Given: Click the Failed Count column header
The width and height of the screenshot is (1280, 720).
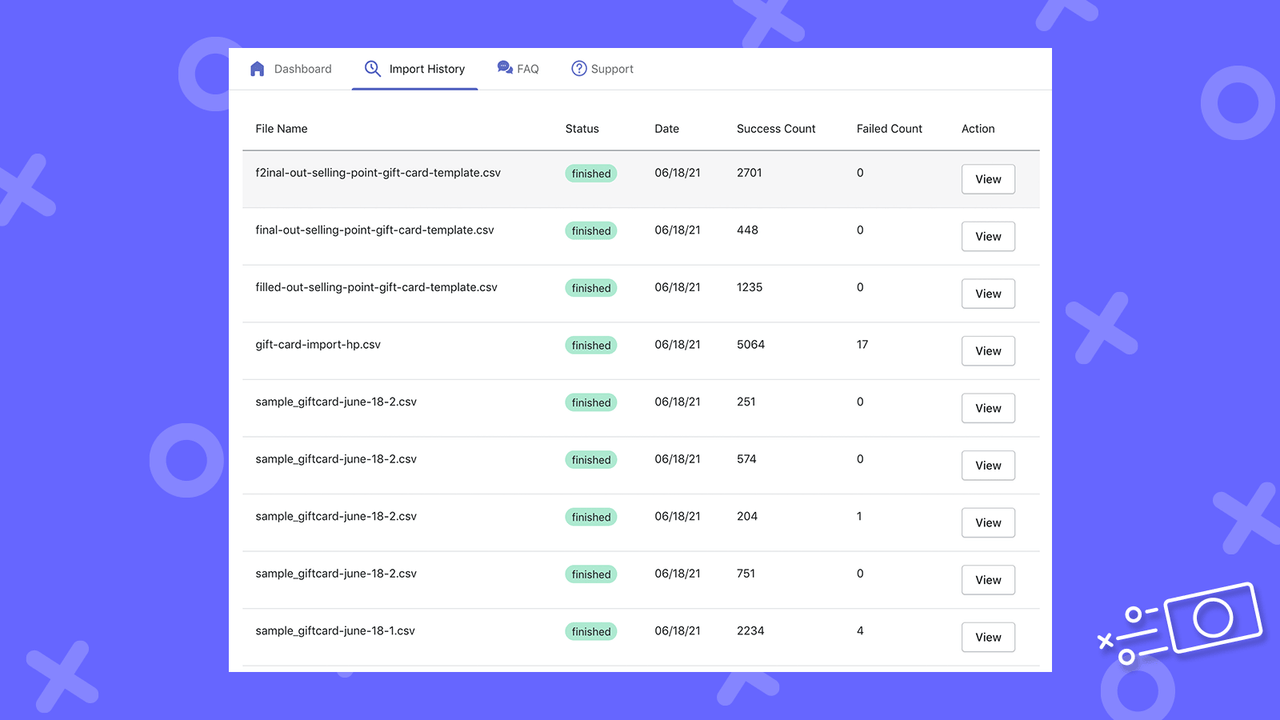Looking at the screenshot, I should point(889,128).
